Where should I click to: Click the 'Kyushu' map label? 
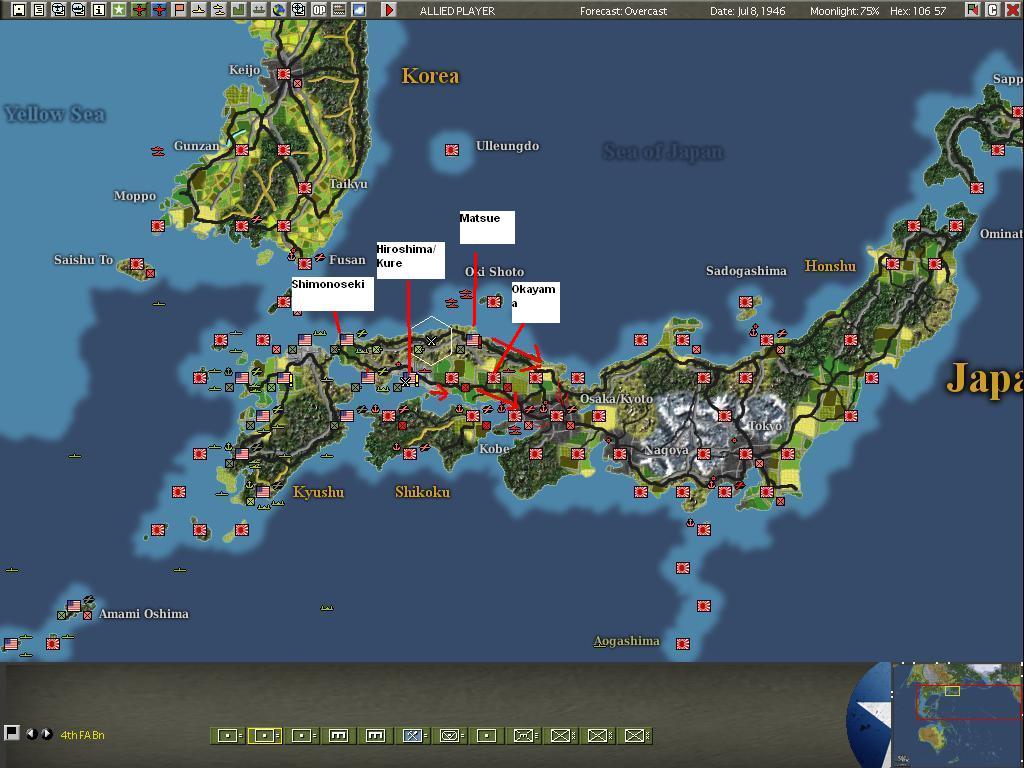click(x=318, y=492)
